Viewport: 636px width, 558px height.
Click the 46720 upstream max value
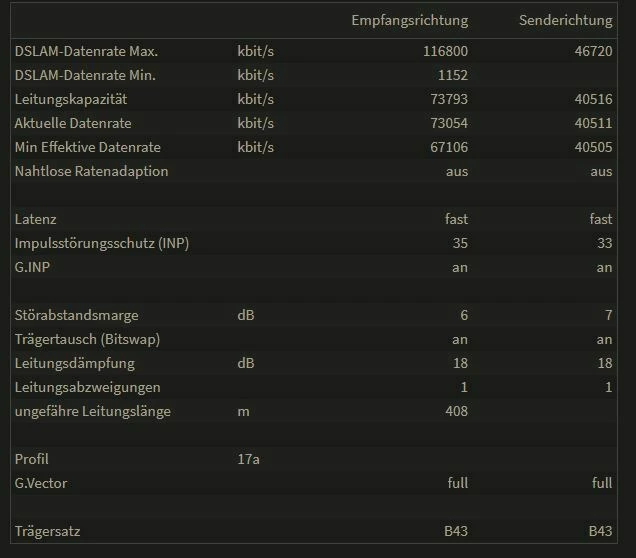(x=593, y=50)
